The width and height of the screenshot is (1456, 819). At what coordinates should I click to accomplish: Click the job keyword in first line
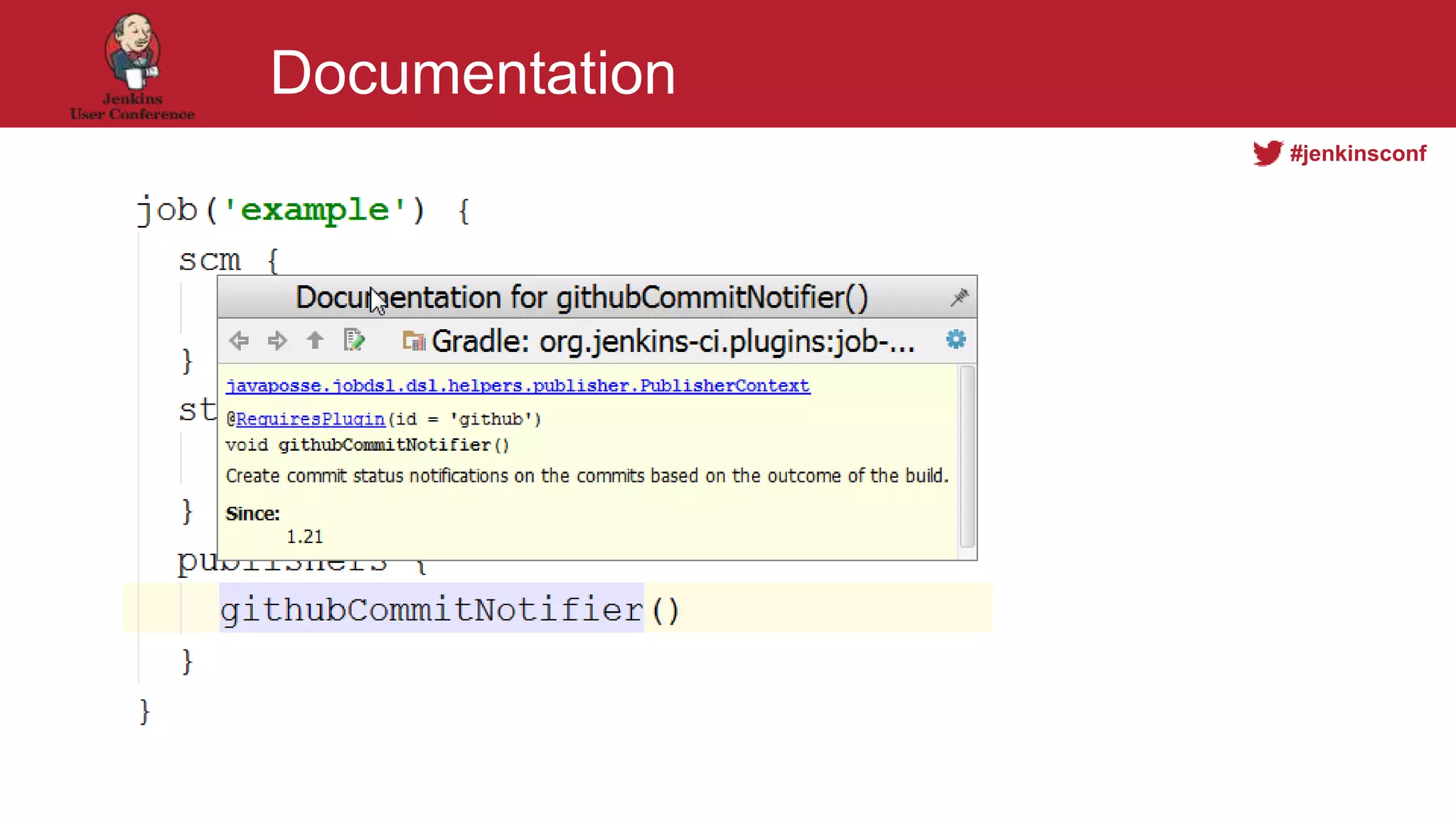click(x=167, y=210)
